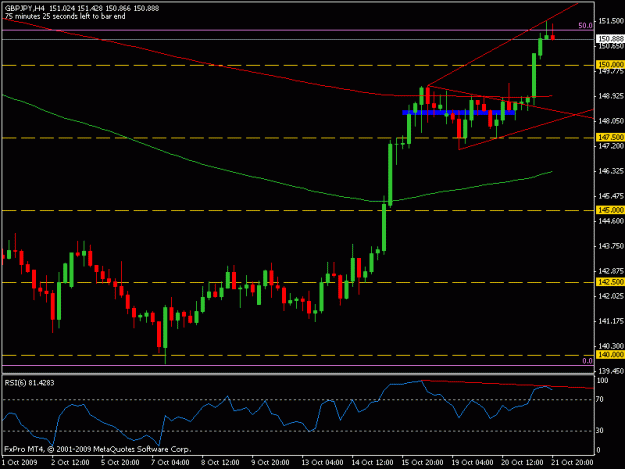This screenshot has width=625, height=469.
Task: Select the thick blue horizontal bar object
Action: point(458,113)
